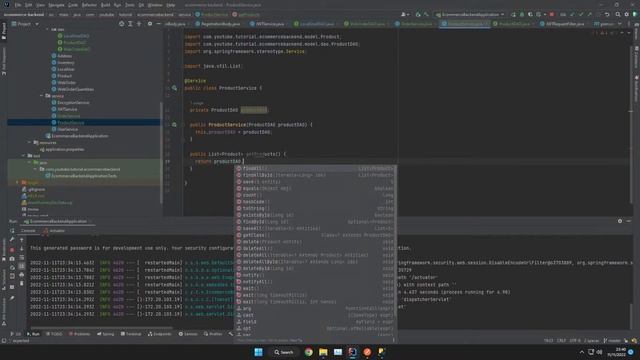
Task: Switch to Console tab in Run panel
Action: (28, 231)
